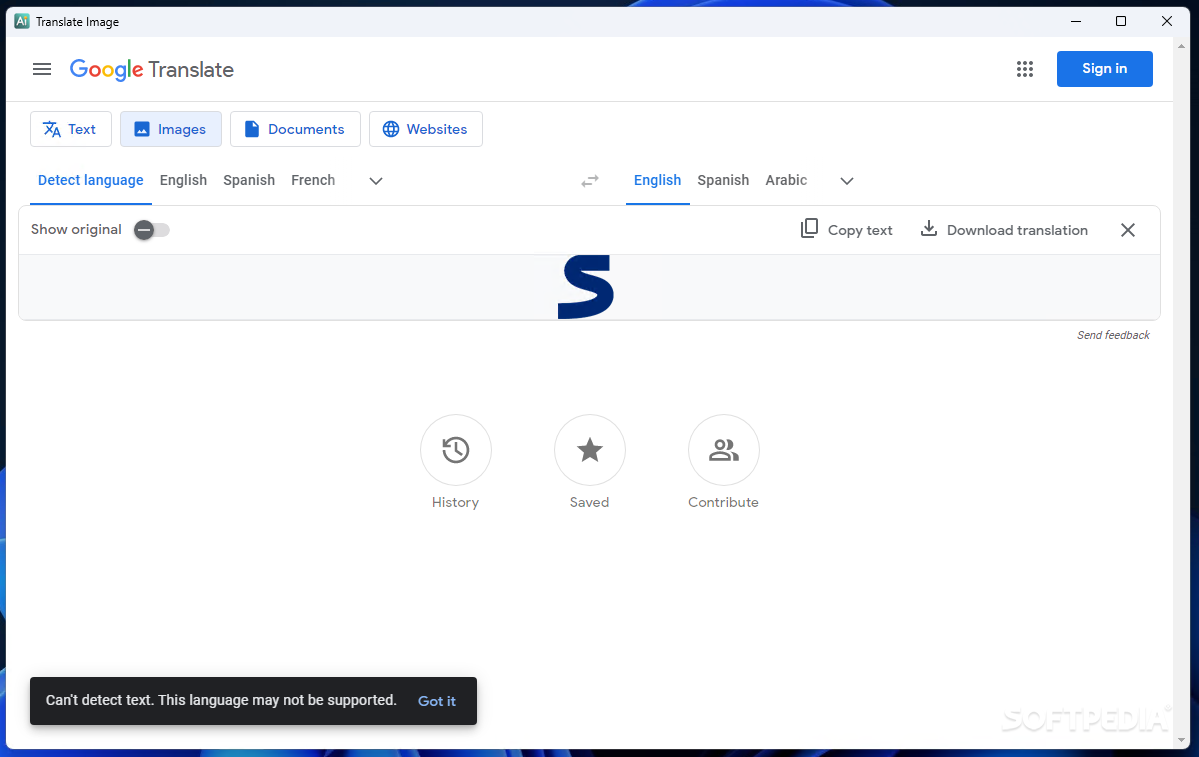Screen dimensions: 1199x757
Task: Click the scrollbar down arrow
Action: click(x=1182, y=740)
